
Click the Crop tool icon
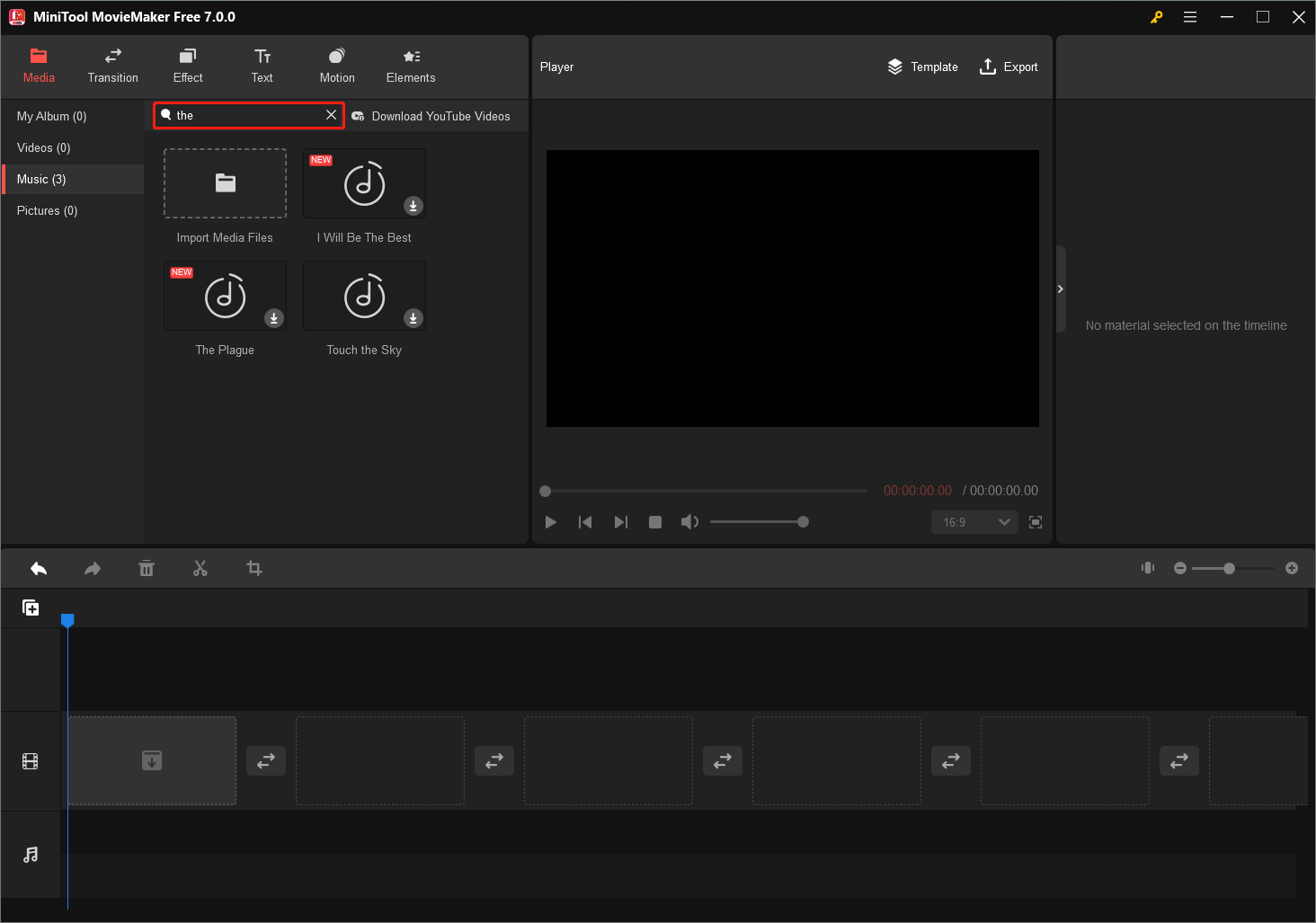254,568
